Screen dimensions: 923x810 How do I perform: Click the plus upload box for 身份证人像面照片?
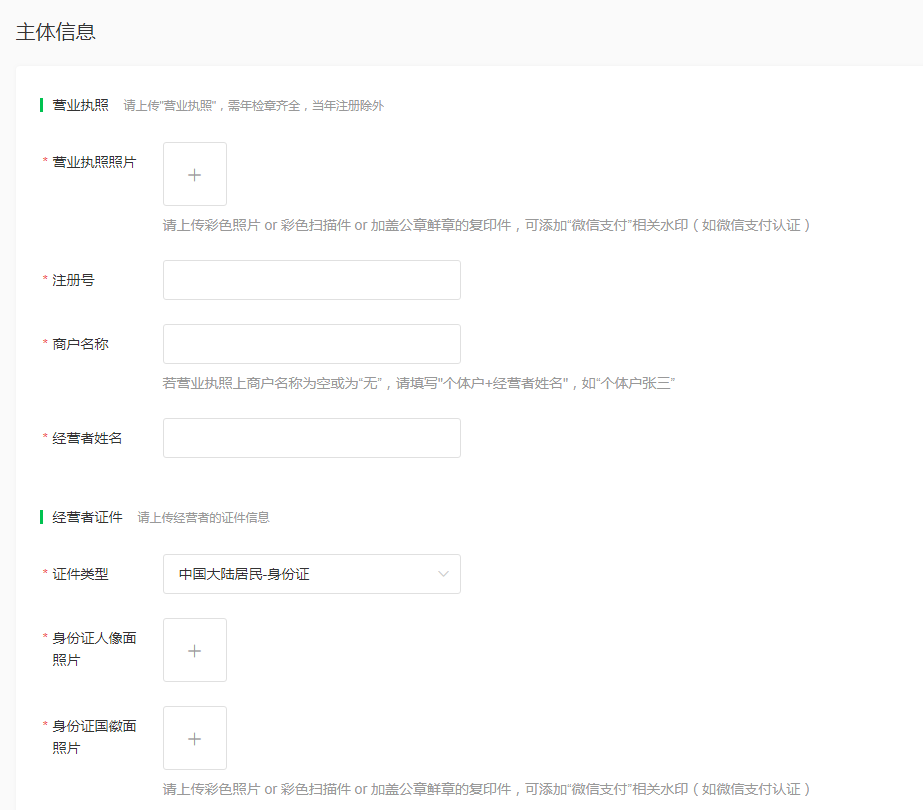(x=195, y=650)
